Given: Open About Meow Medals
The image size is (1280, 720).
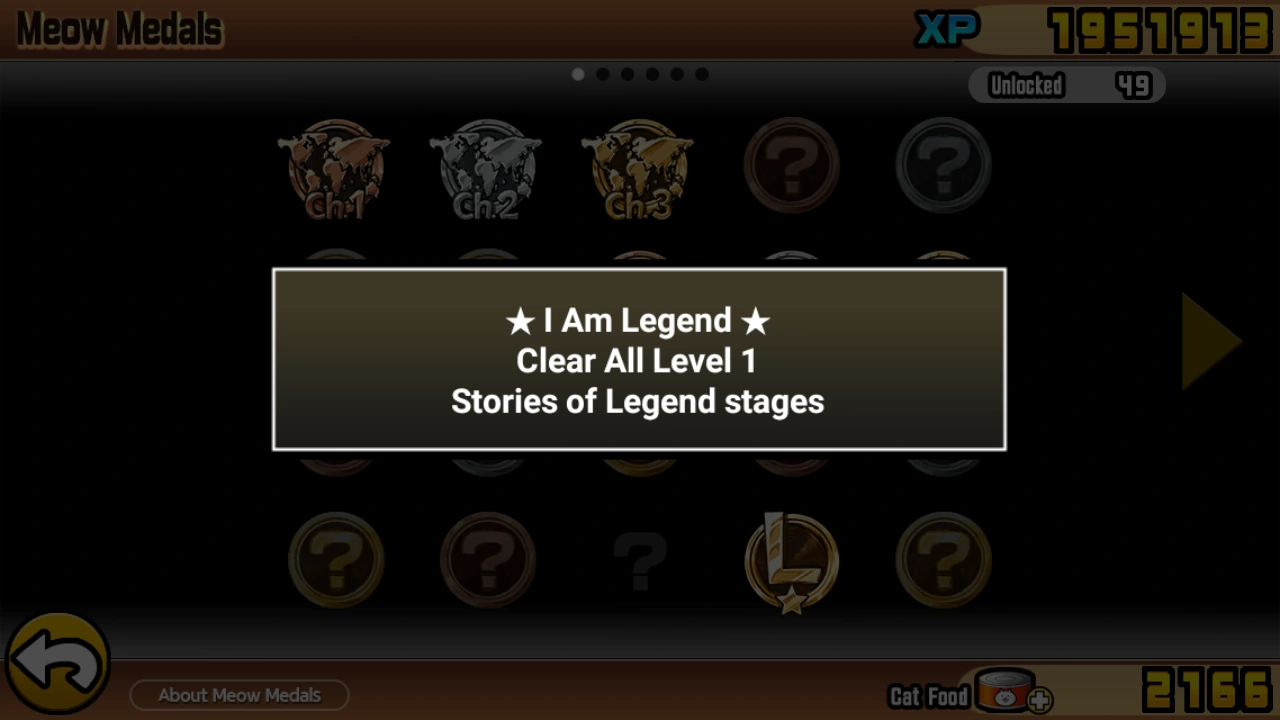Looking at the screenshot, I should [239, 695].
